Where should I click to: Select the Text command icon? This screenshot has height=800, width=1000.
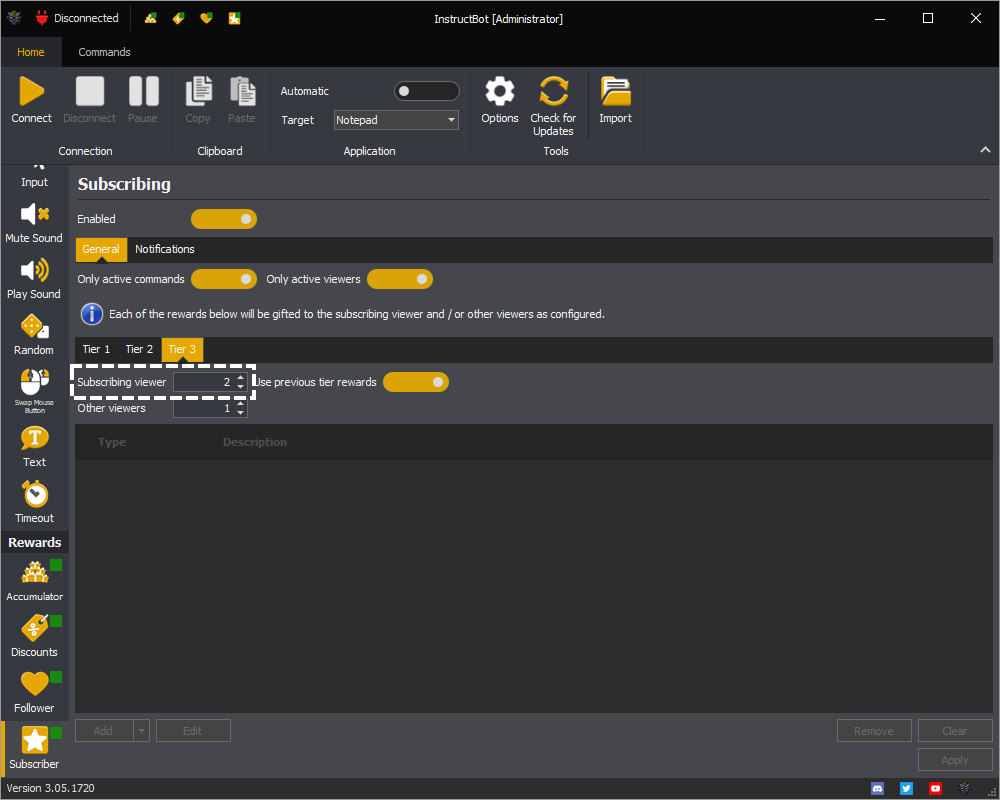click(x=34, y=438)
